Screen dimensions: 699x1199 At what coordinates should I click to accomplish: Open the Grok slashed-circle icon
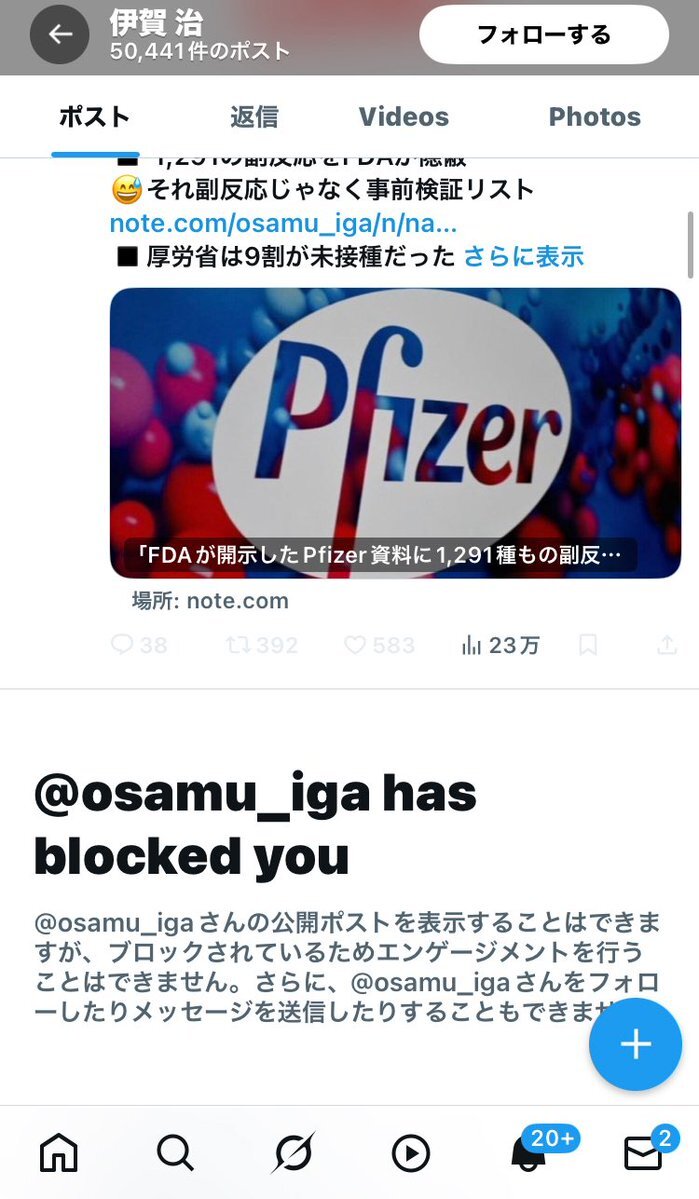294,1152
